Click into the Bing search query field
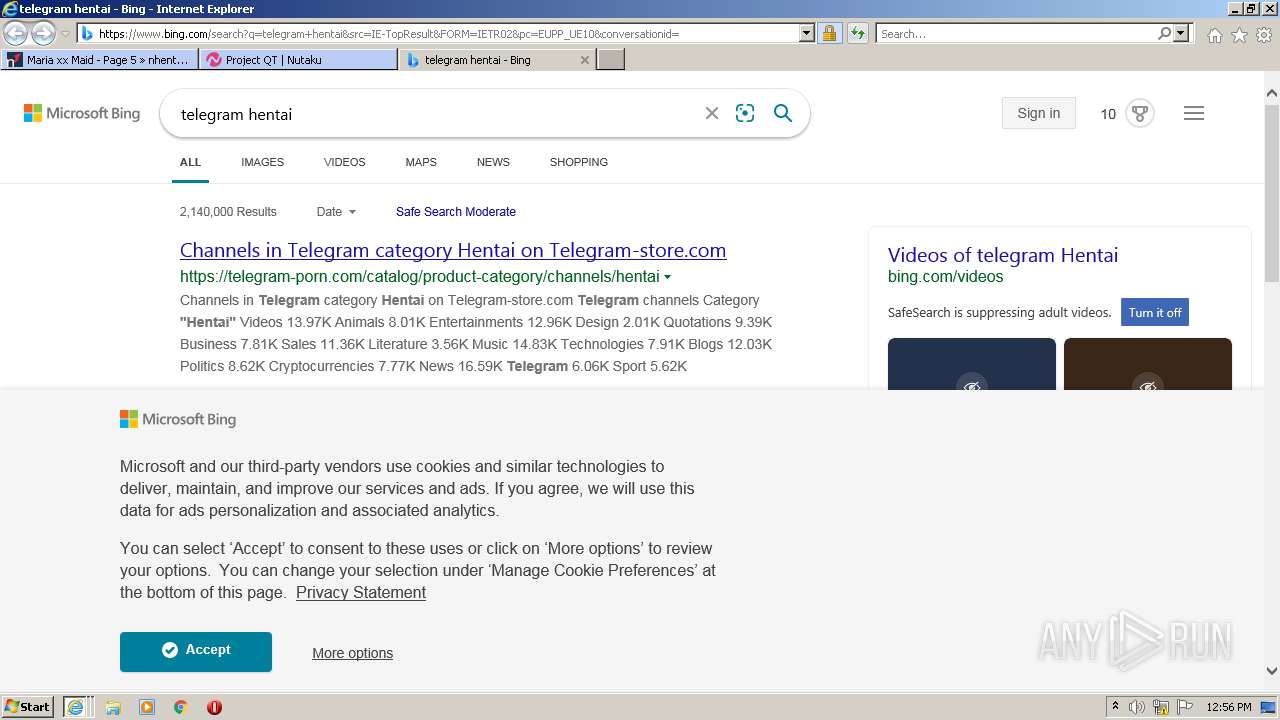 tap(435, 114)
